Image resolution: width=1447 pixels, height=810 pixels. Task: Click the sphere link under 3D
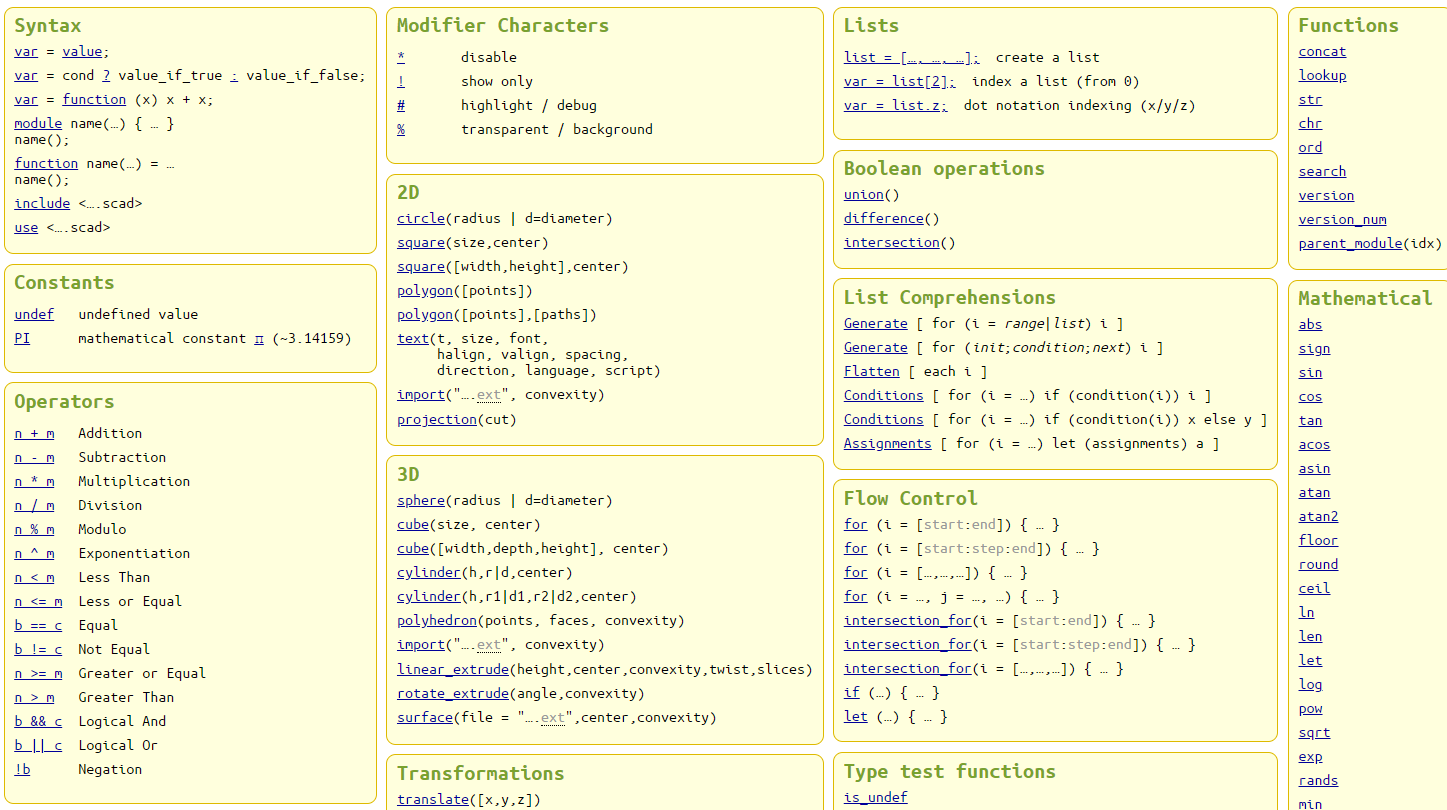(420, 501)
